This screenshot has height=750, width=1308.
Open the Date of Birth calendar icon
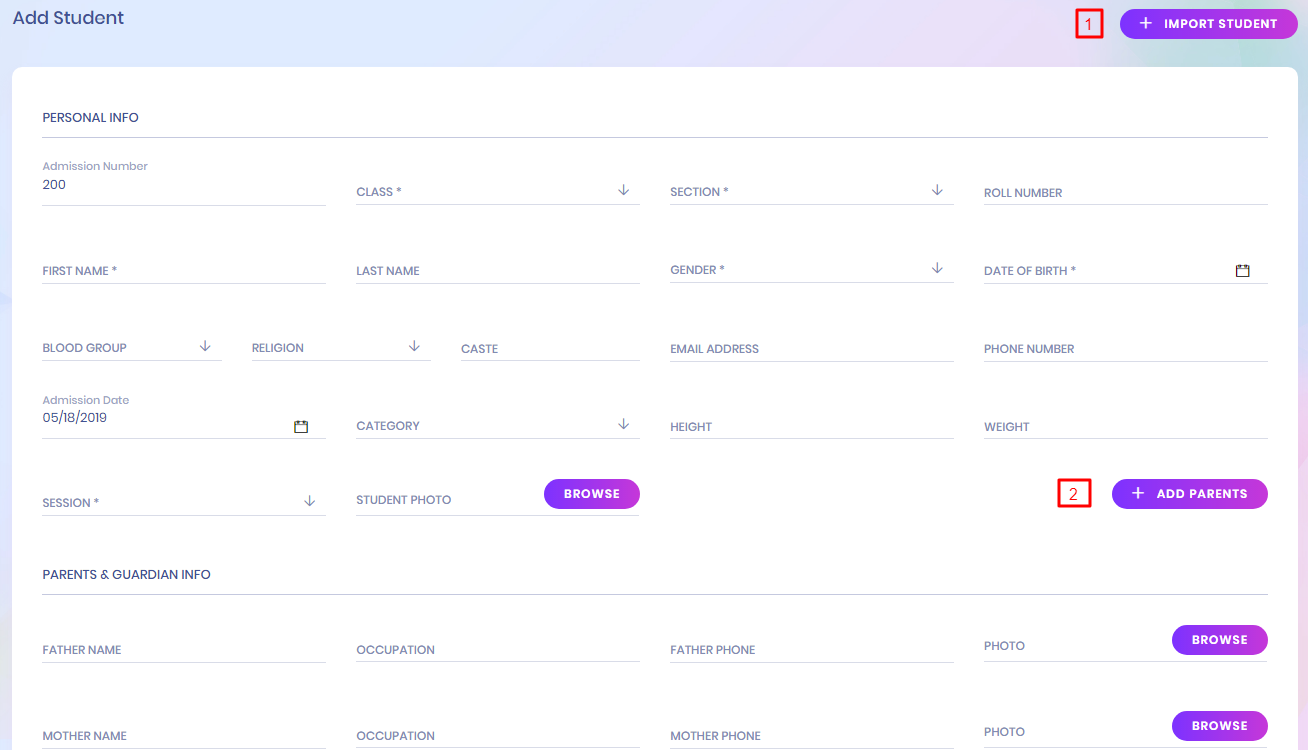pos(1242,271)
